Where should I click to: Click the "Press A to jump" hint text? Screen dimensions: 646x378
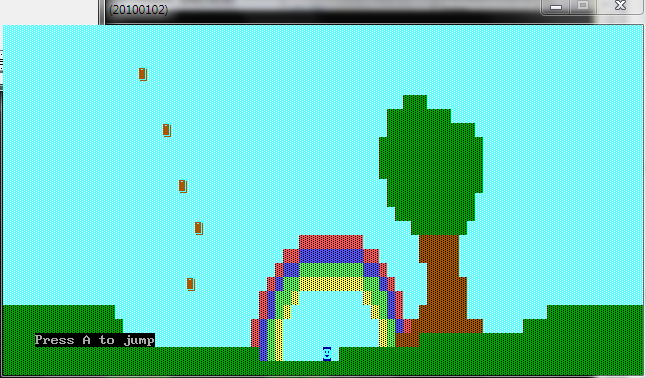pos(95,340)
